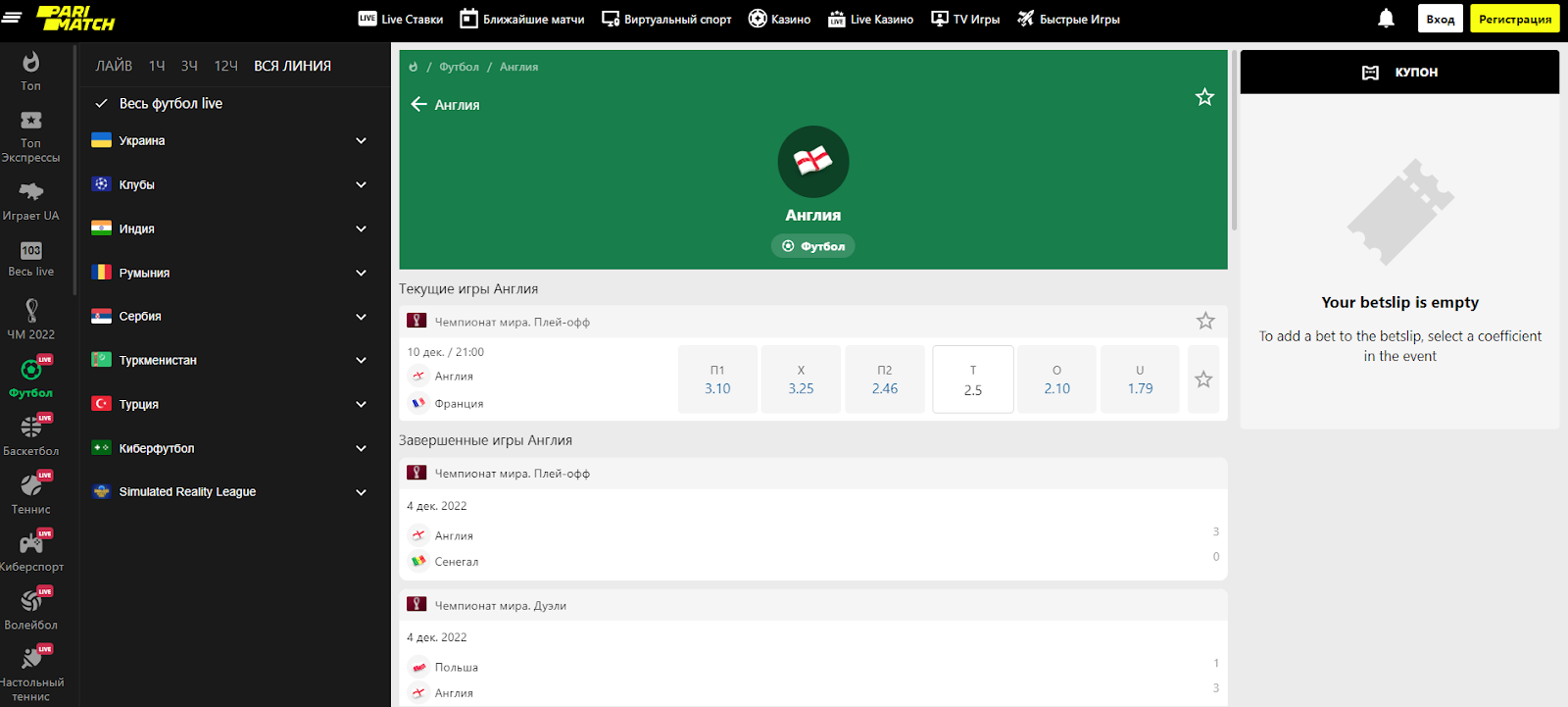Open Польша vs Англия finished match
Screen dimensions: 1568x707
(813, 665)
